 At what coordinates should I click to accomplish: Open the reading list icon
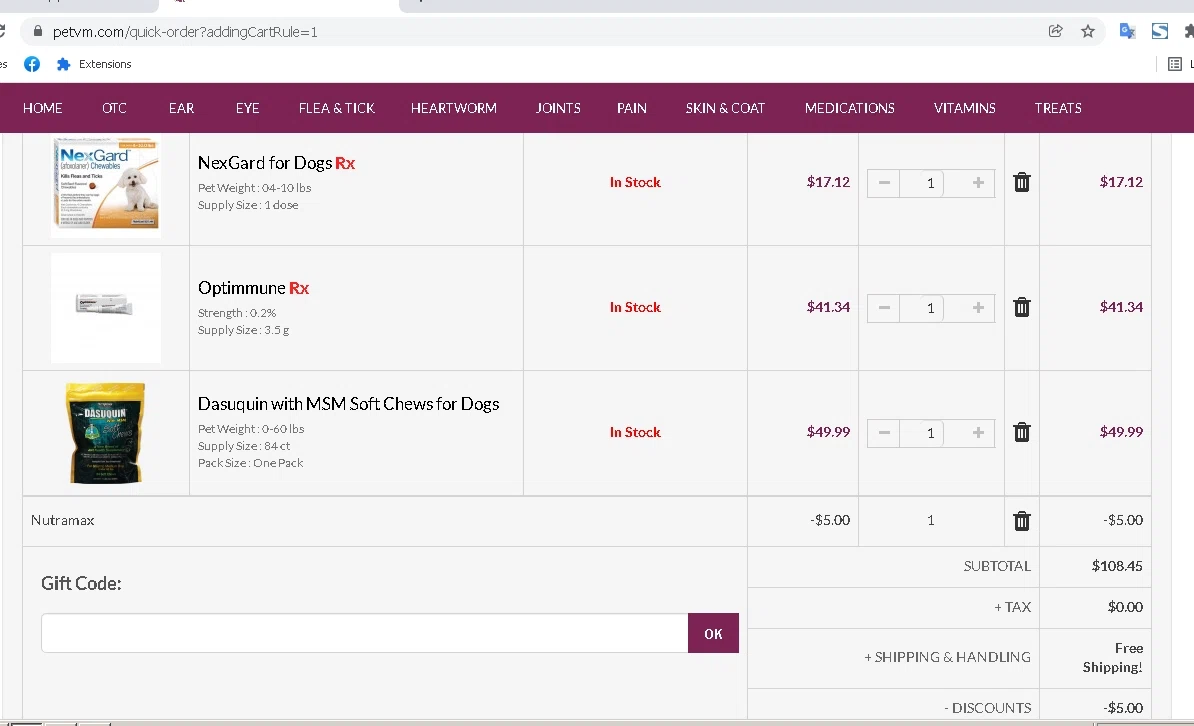pos(1175,64)
